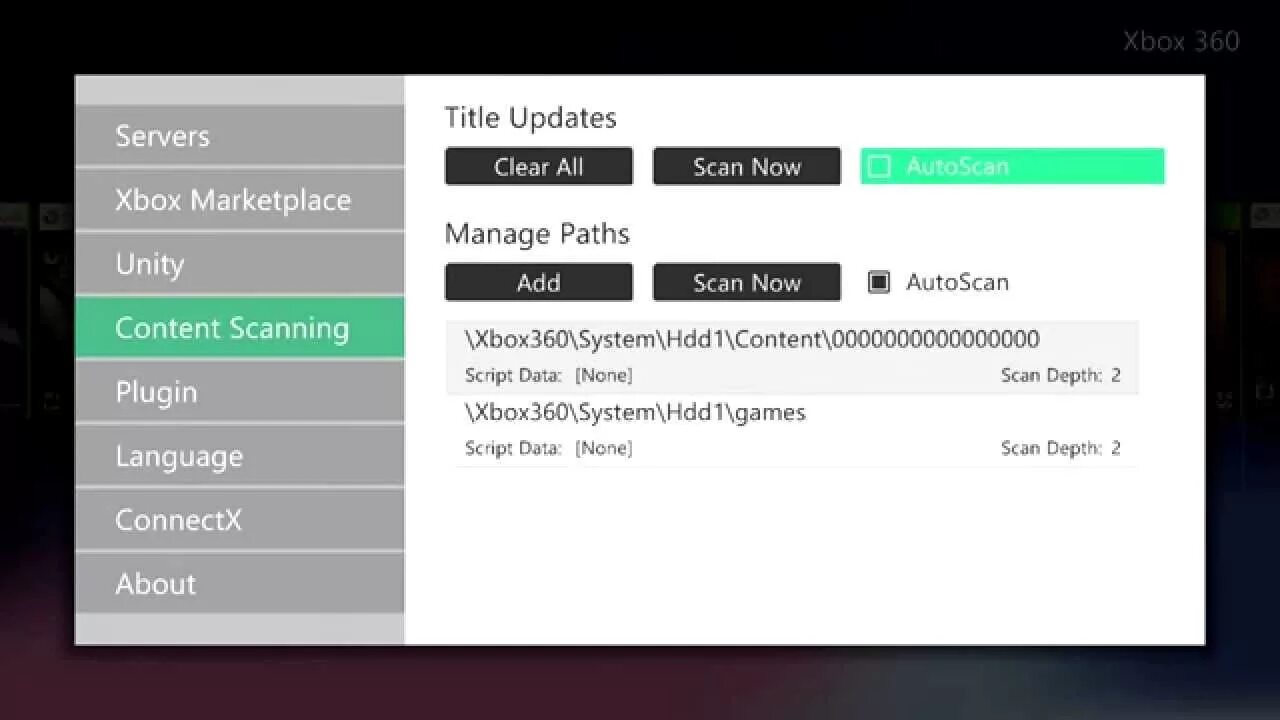Open the Plugin settings tab
The image size is (1280, 720).
[240, 392]
